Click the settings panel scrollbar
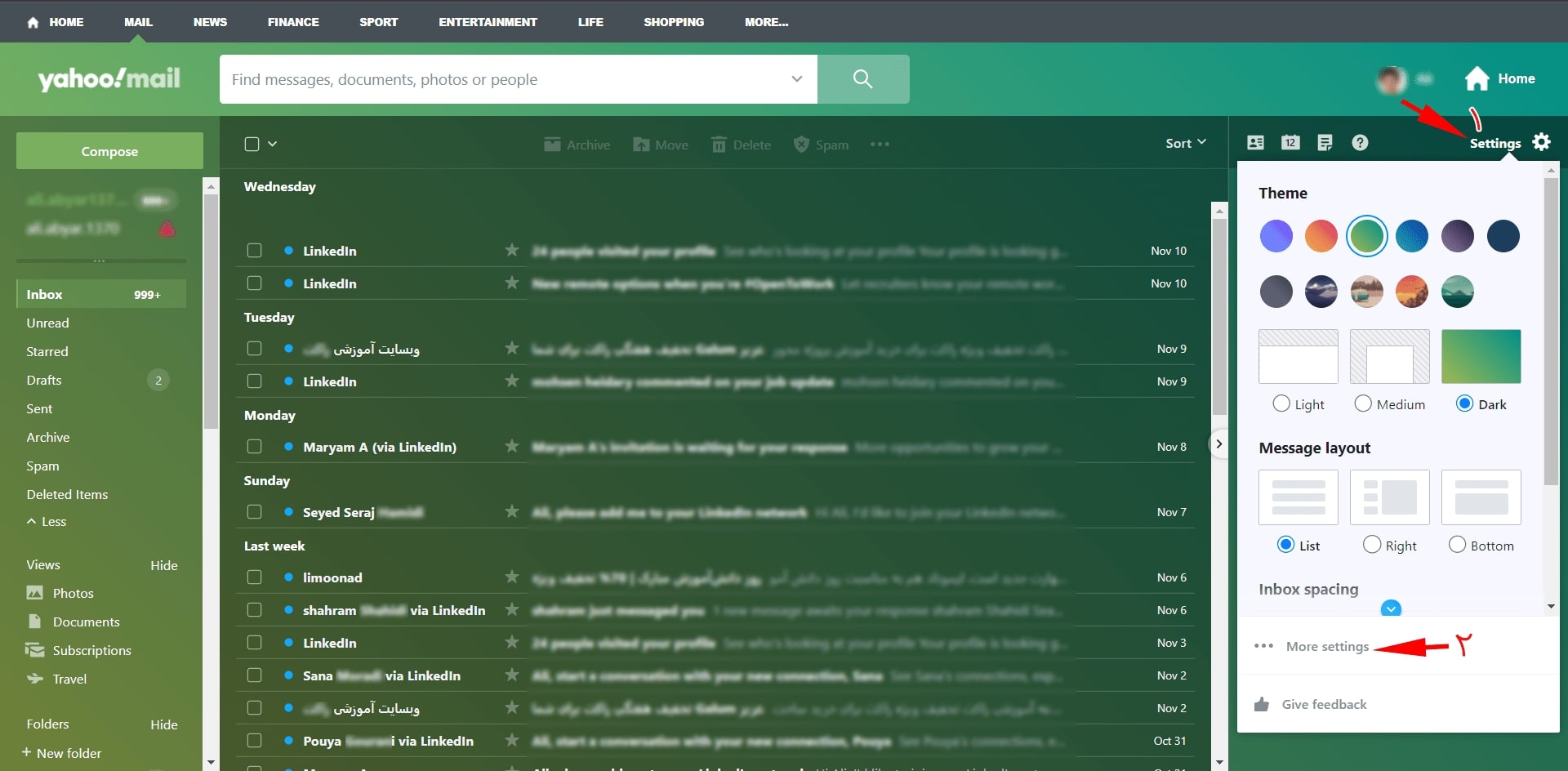The width and height of the screenshot is (1568, 771). click(x=1551, y=332)
